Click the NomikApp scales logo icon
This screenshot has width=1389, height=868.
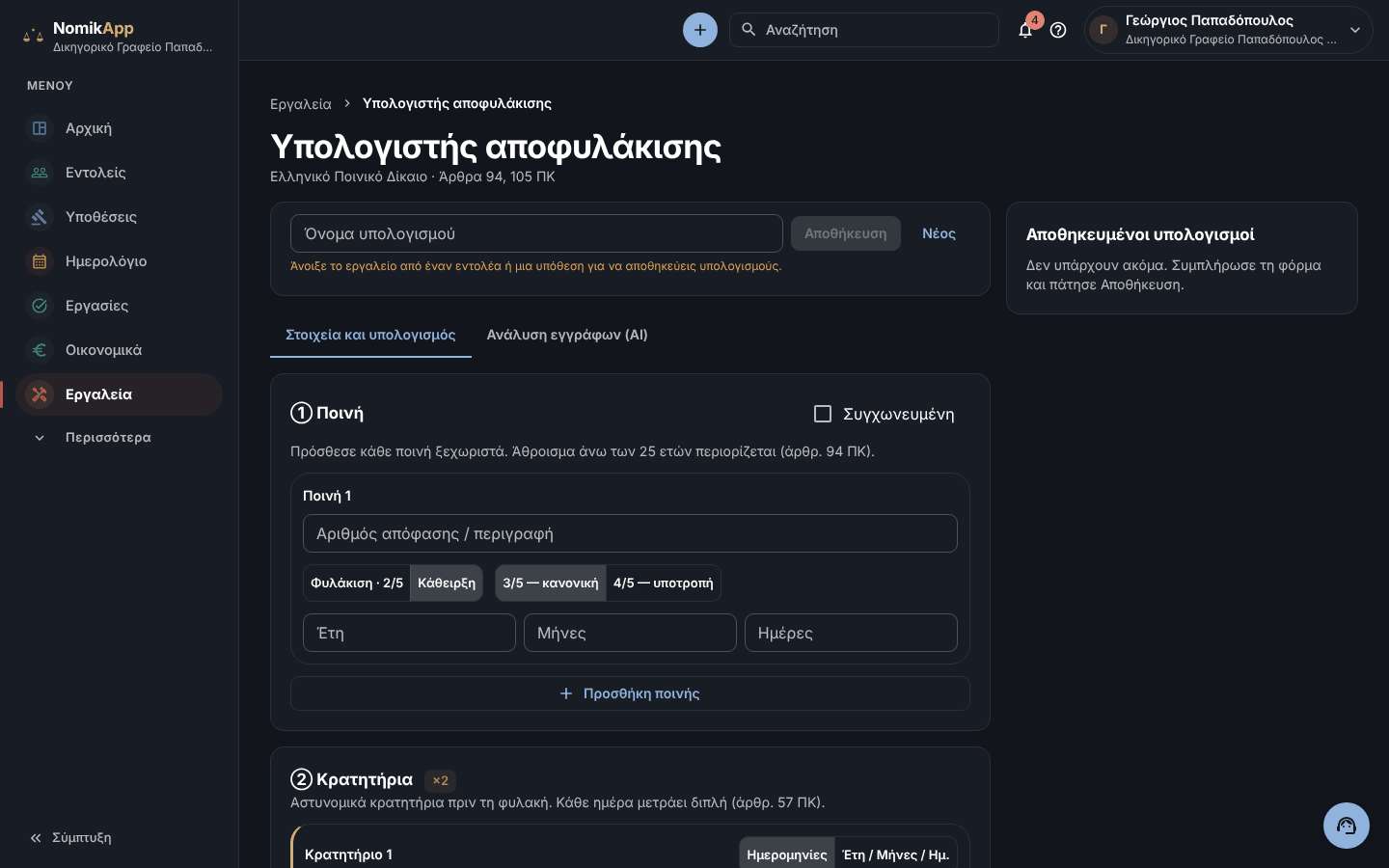33,37
